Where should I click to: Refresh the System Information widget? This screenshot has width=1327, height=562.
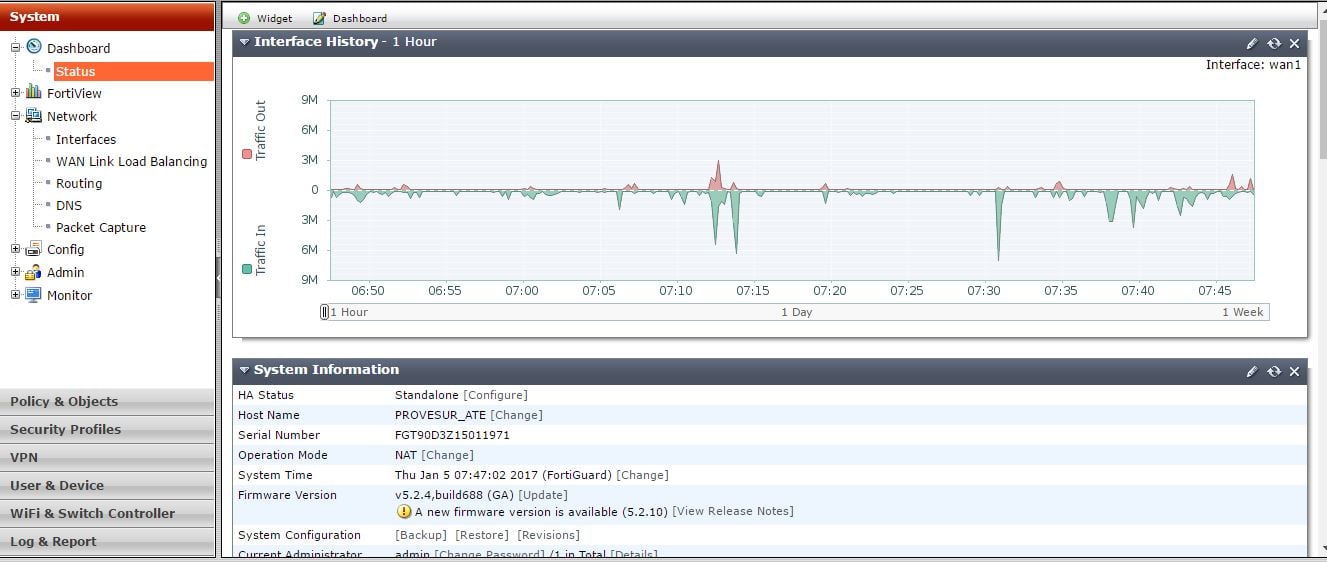coord(1274,371)
